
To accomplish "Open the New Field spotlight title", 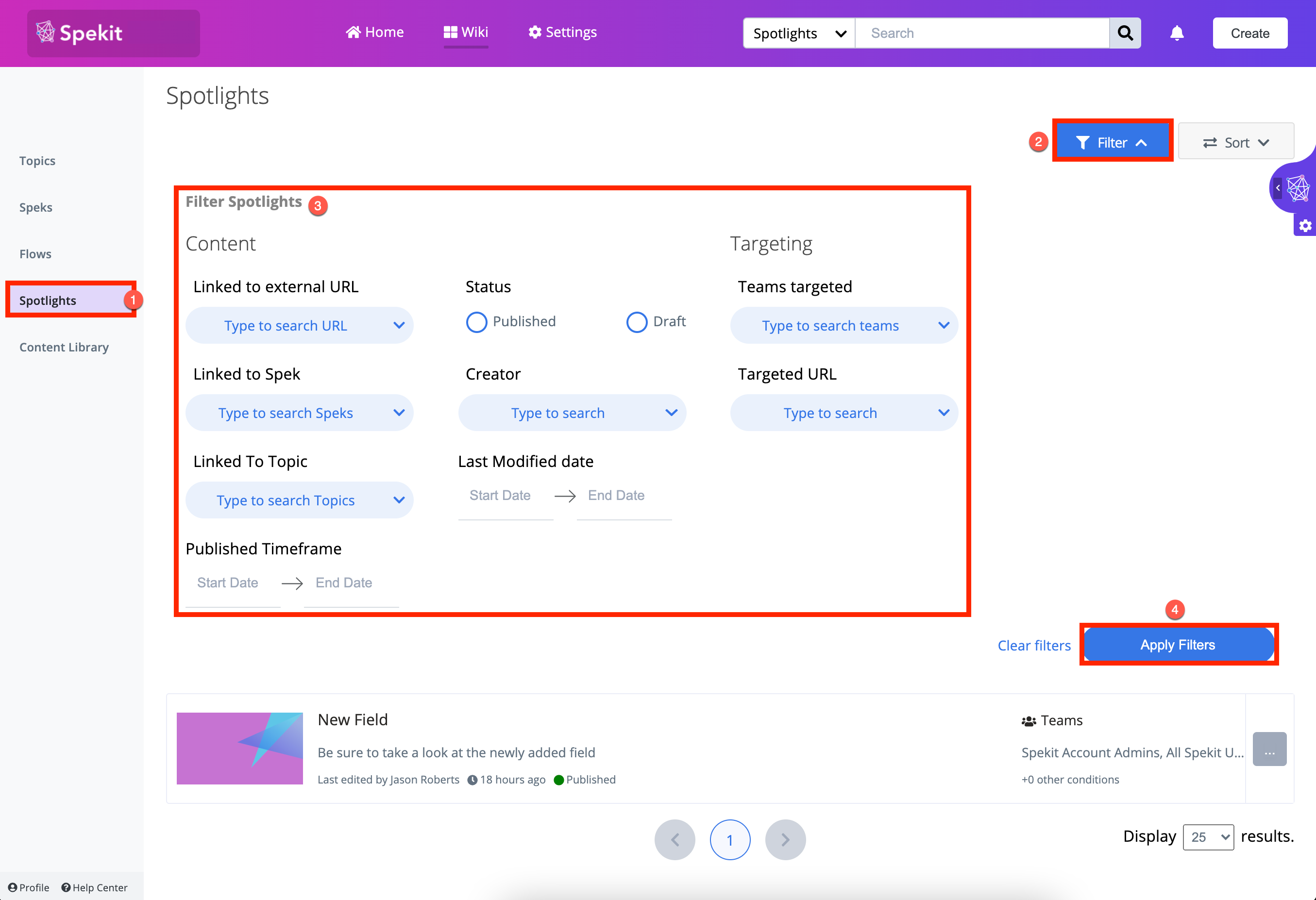I will 353,719.
